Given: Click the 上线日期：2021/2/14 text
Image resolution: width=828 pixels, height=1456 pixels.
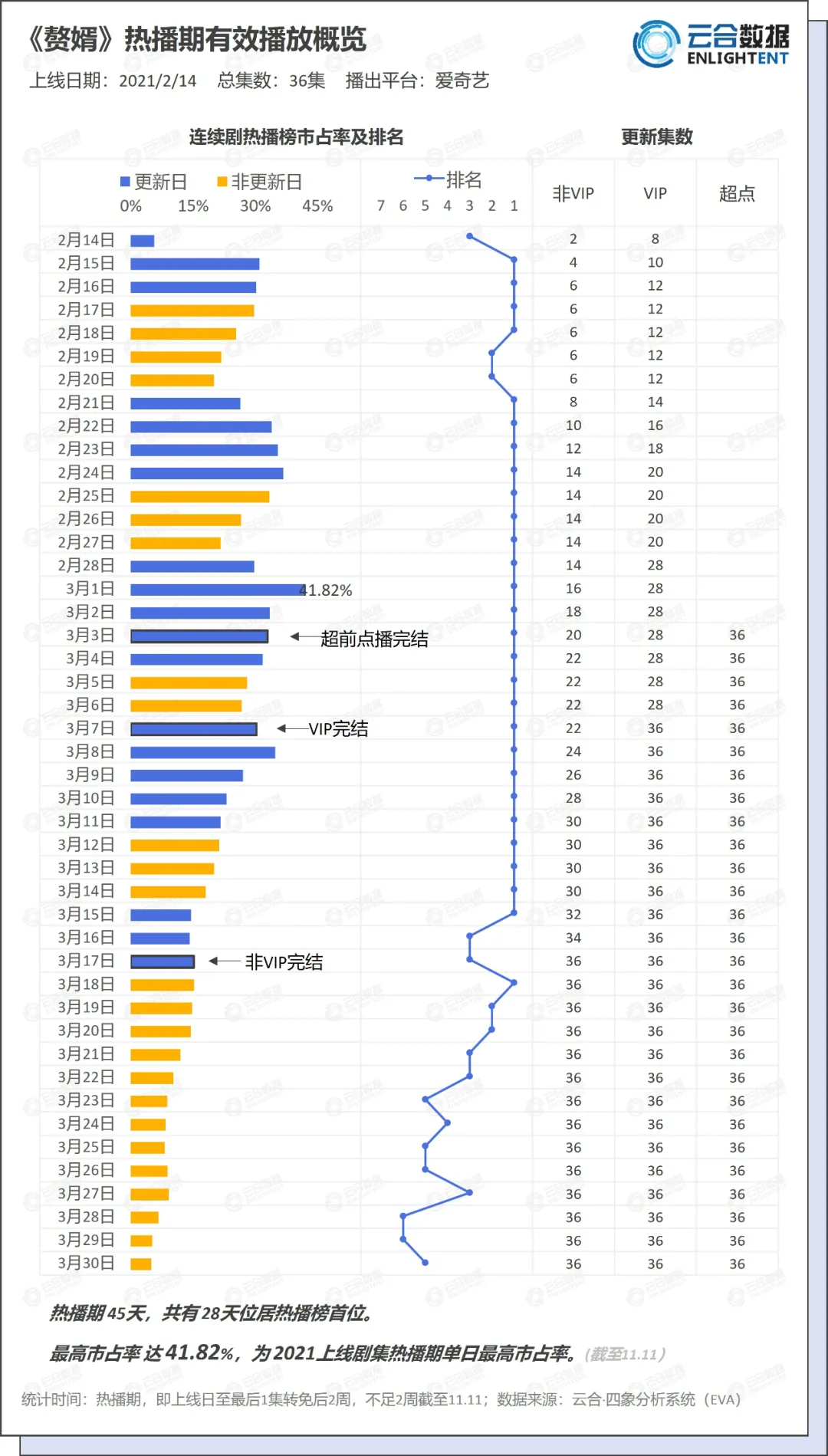Looking at the screenshot, I should tap(113, 81).
